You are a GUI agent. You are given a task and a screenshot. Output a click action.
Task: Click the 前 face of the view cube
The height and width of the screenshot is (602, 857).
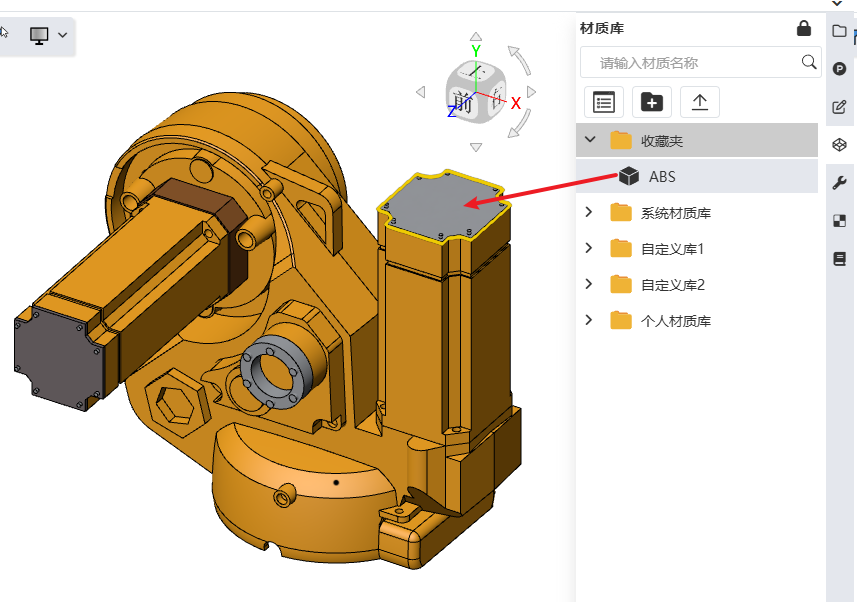463,103
